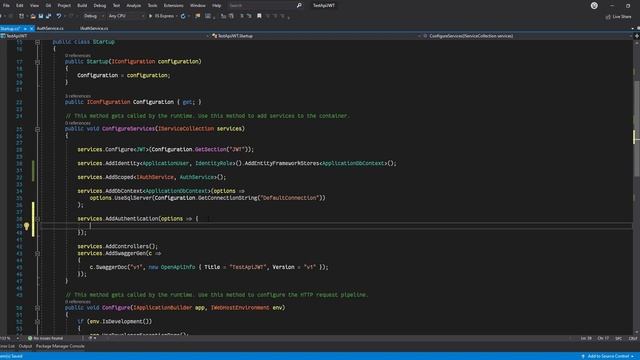Click the search magnifier icon

click(x=299, y=5)
